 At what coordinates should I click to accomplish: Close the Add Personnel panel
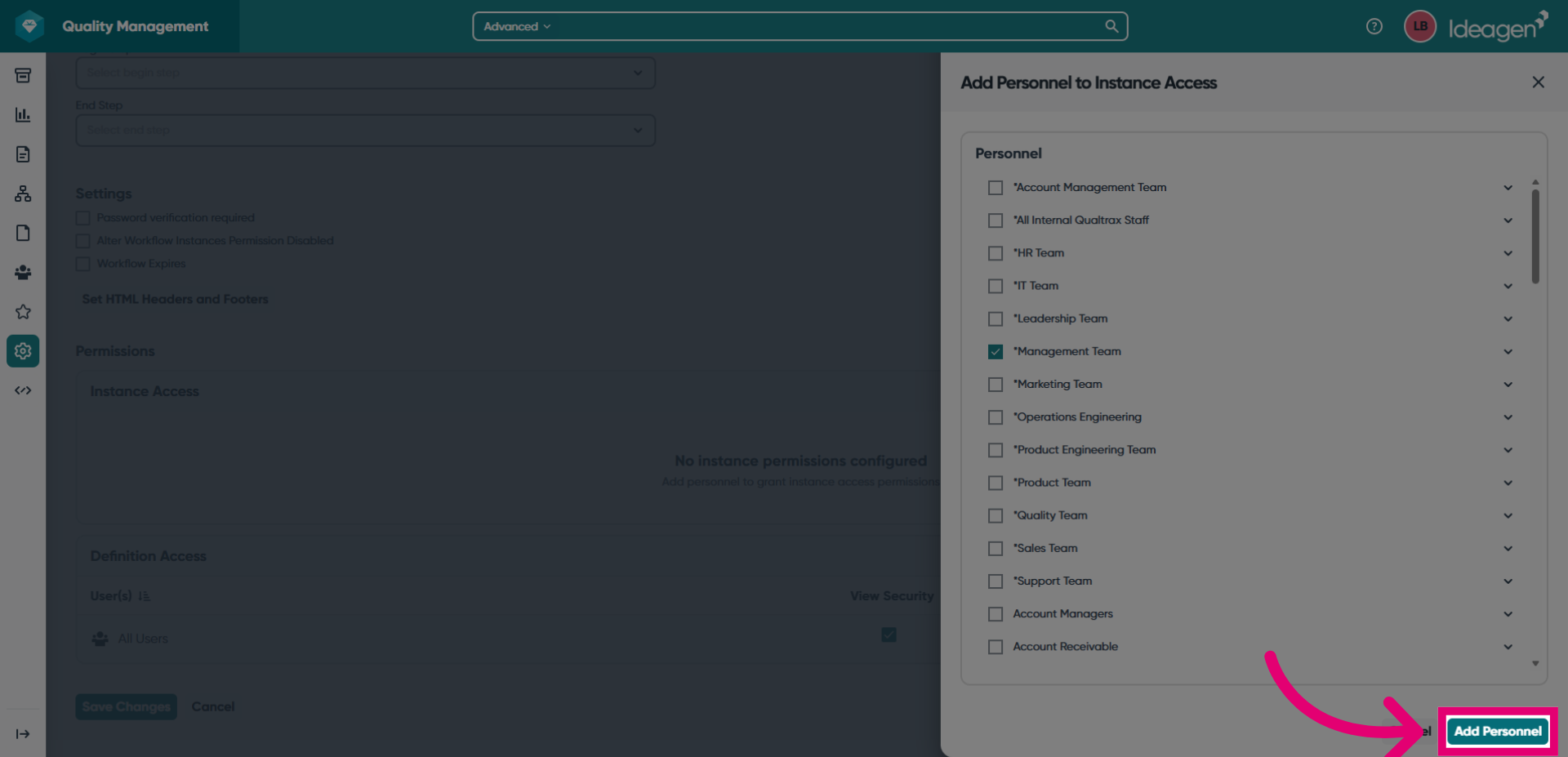coord(1539,82)
